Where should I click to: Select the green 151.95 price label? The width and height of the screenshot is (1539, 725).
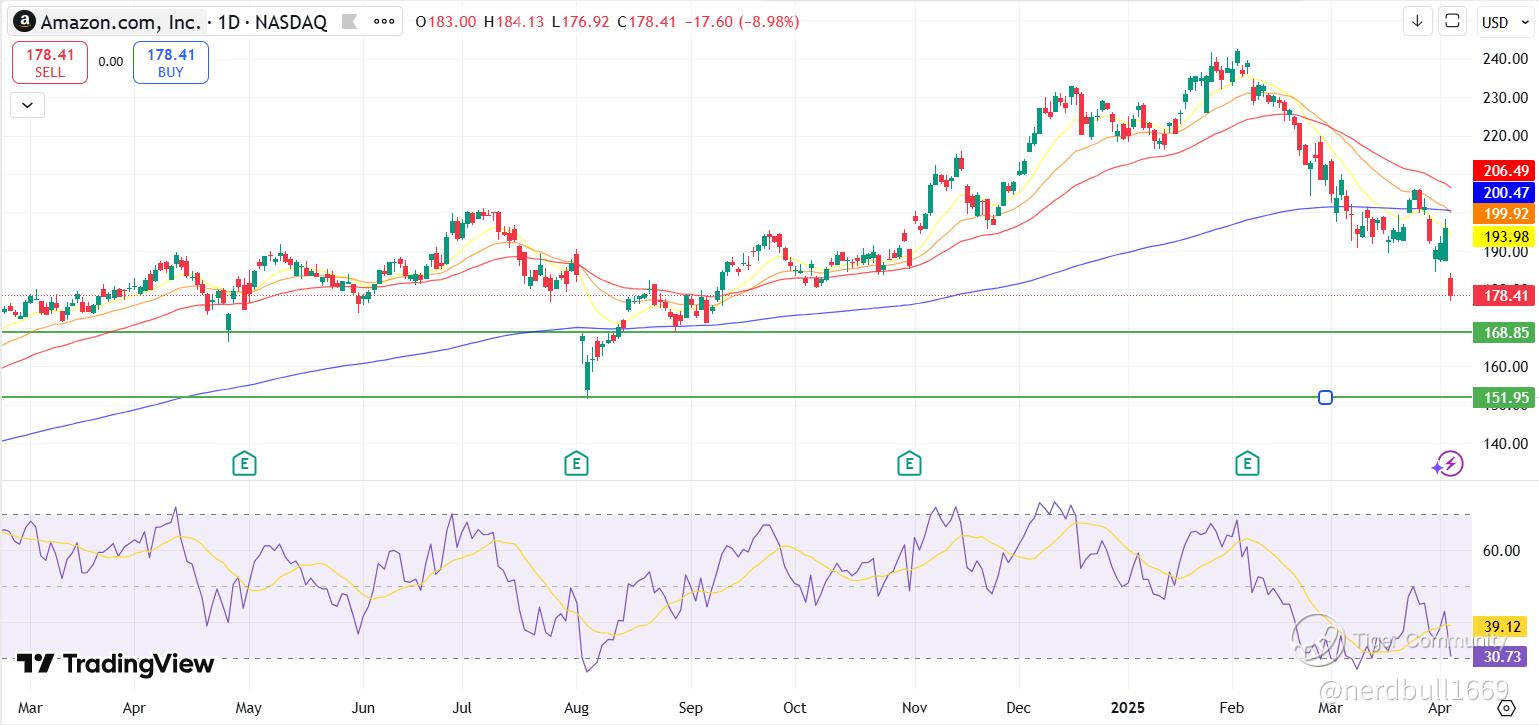[x=1503, y=398]
